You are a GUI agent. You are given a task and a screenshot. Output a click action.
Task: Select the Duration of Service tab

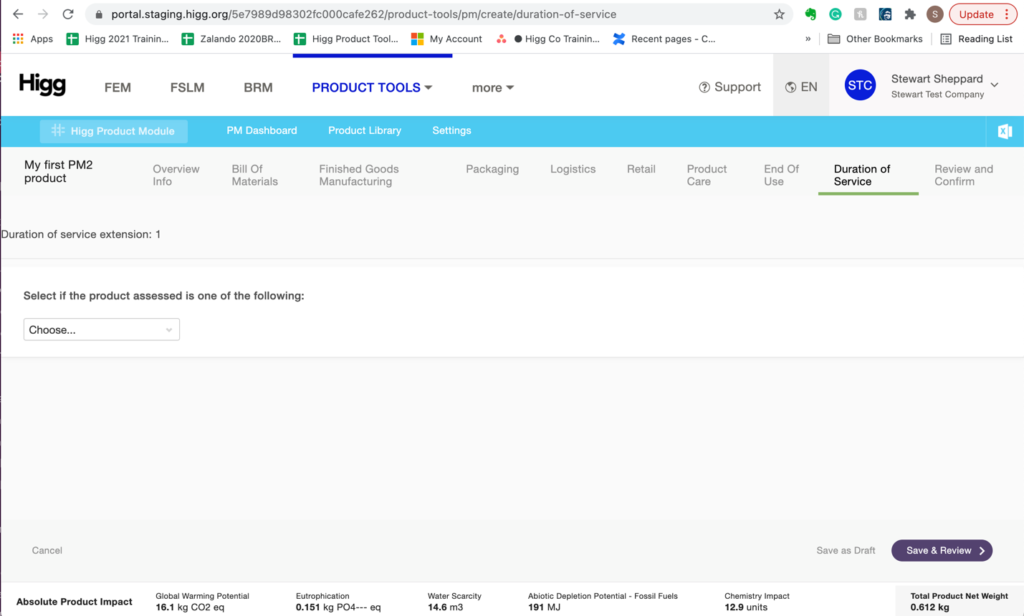pos(862,175)
